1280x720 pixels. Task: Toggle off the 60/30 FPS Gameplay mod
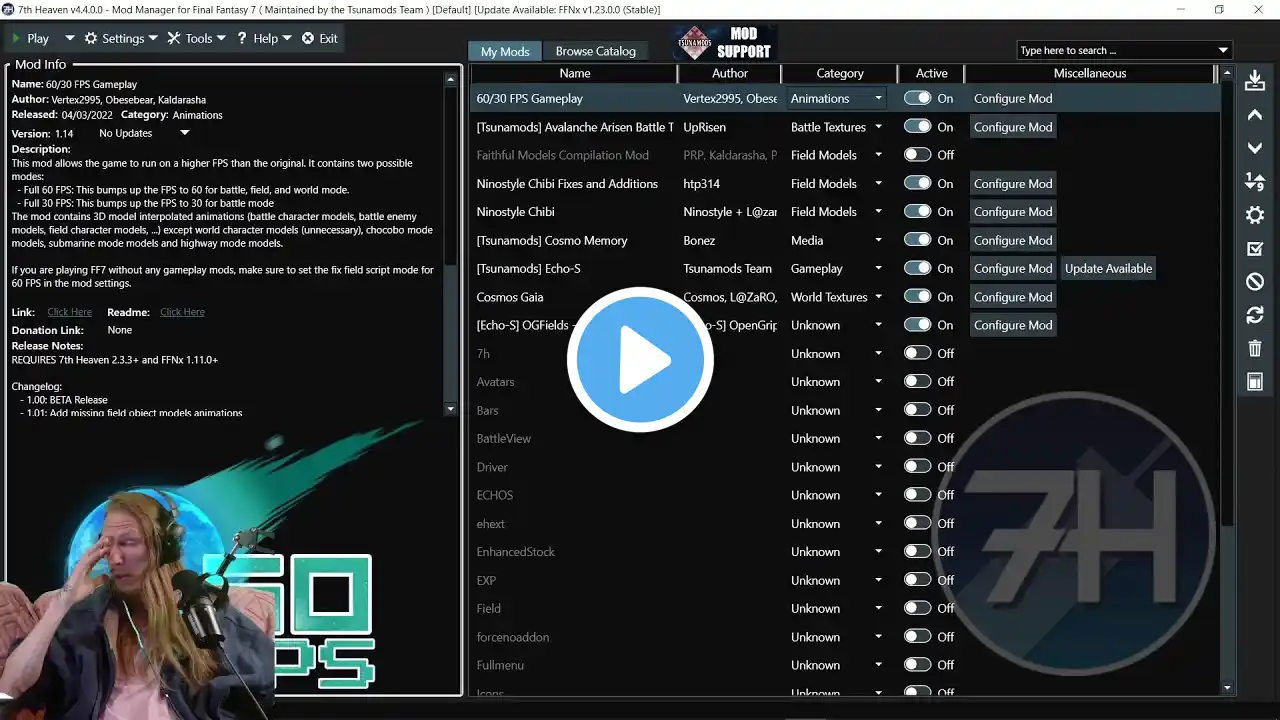[917, 98]
